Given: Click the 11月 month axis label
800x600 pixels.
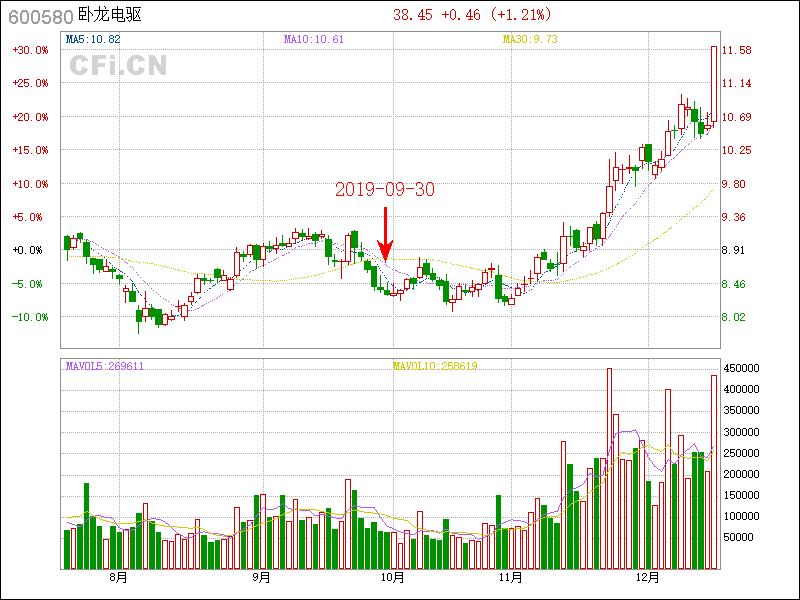Looking at the screenshot, I should click(510, 577).
